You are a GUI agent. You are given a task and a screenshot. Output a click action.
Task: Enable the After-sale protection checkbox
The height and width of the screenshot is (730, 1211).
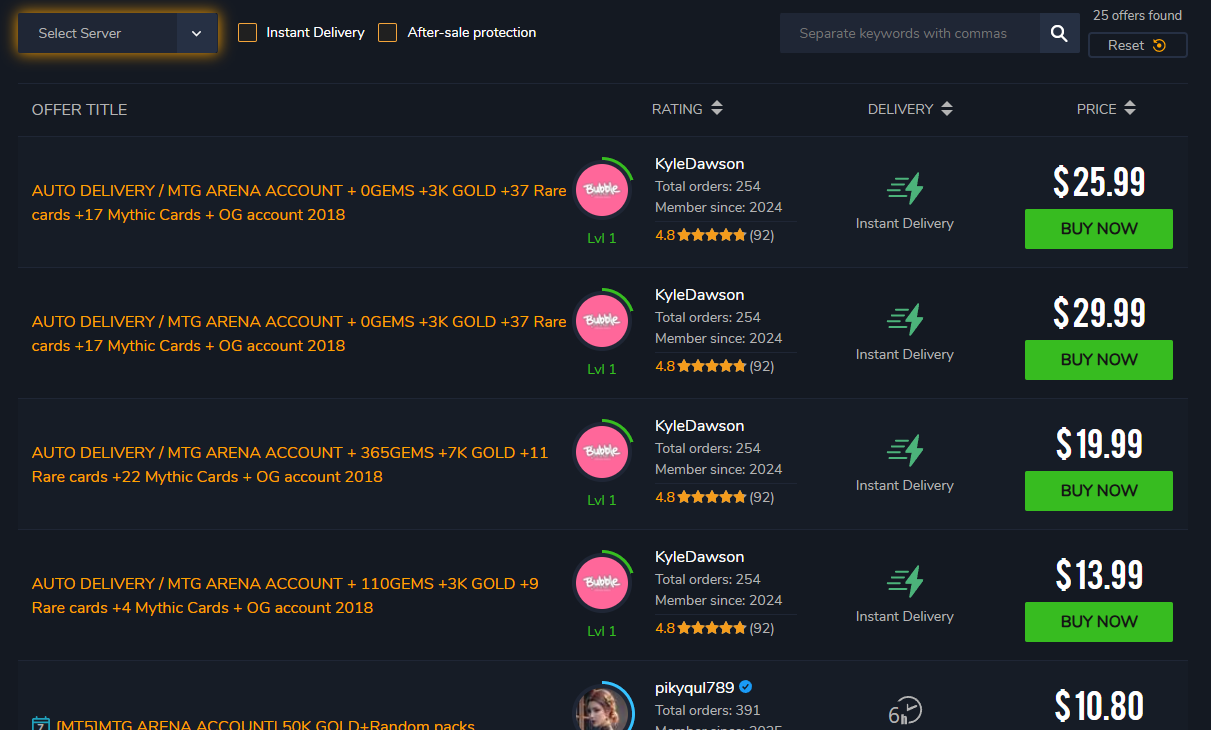[x=387, y=32]
